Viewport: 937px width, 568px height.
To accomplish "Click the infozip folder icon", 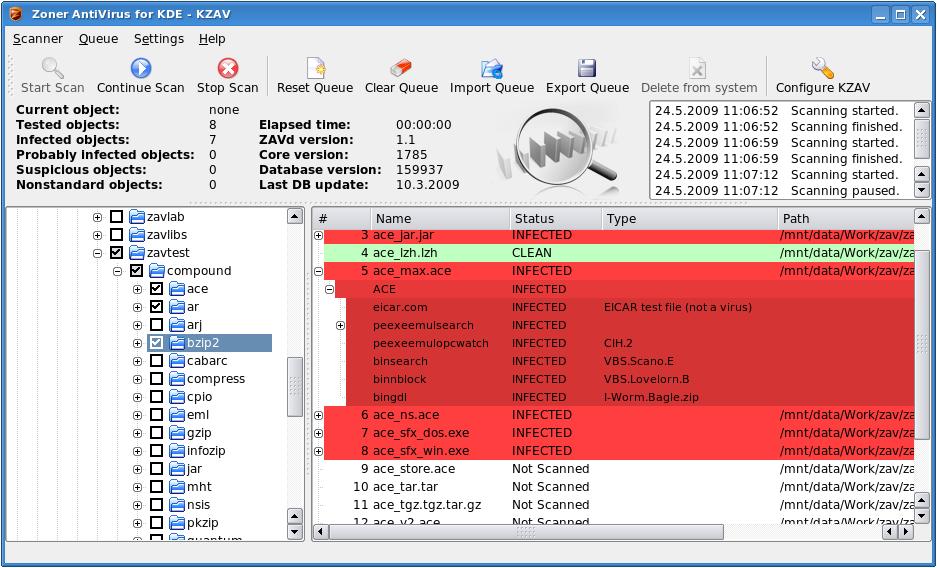I will point(177,450).
